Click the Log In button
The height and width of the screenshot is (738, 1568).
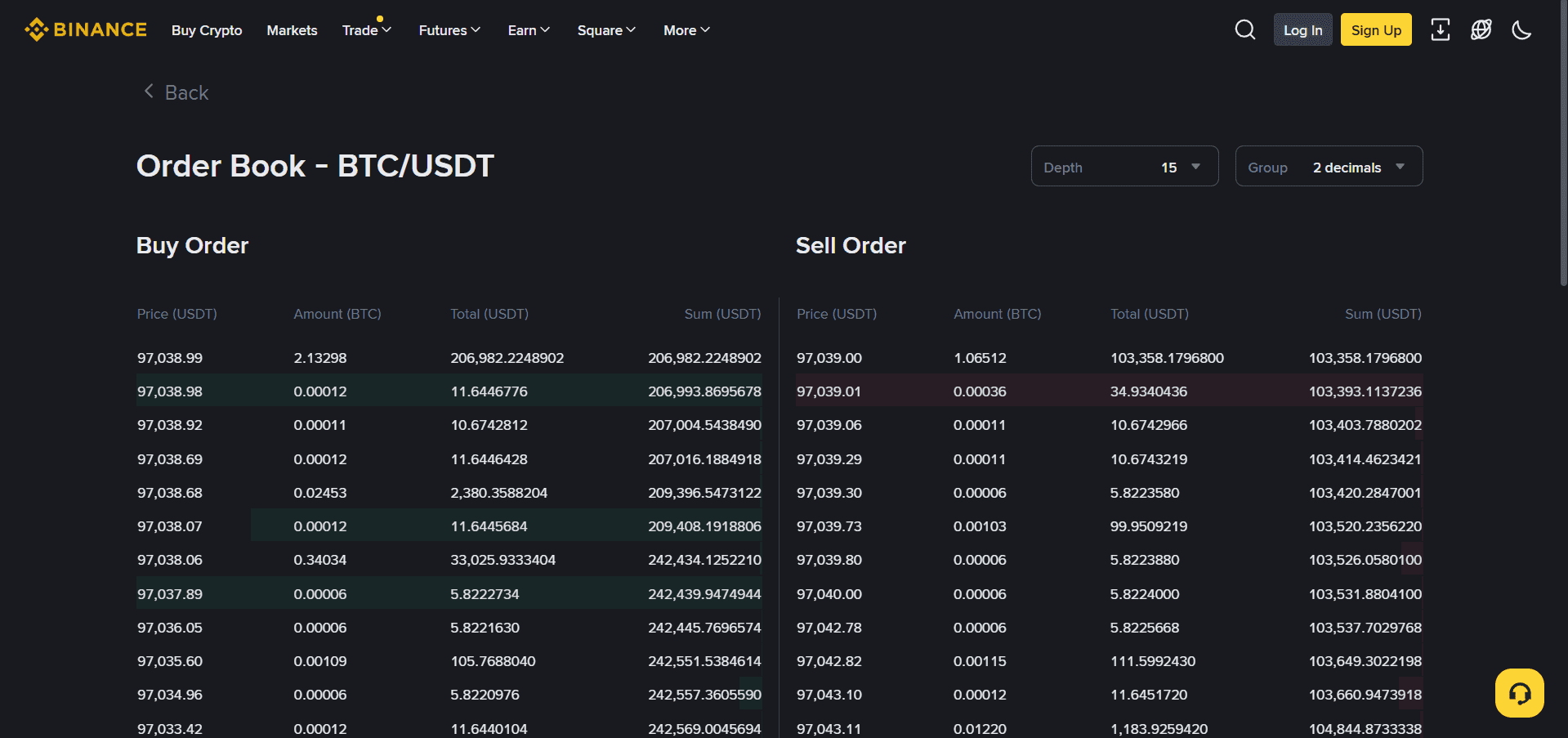coord(1302,29)
